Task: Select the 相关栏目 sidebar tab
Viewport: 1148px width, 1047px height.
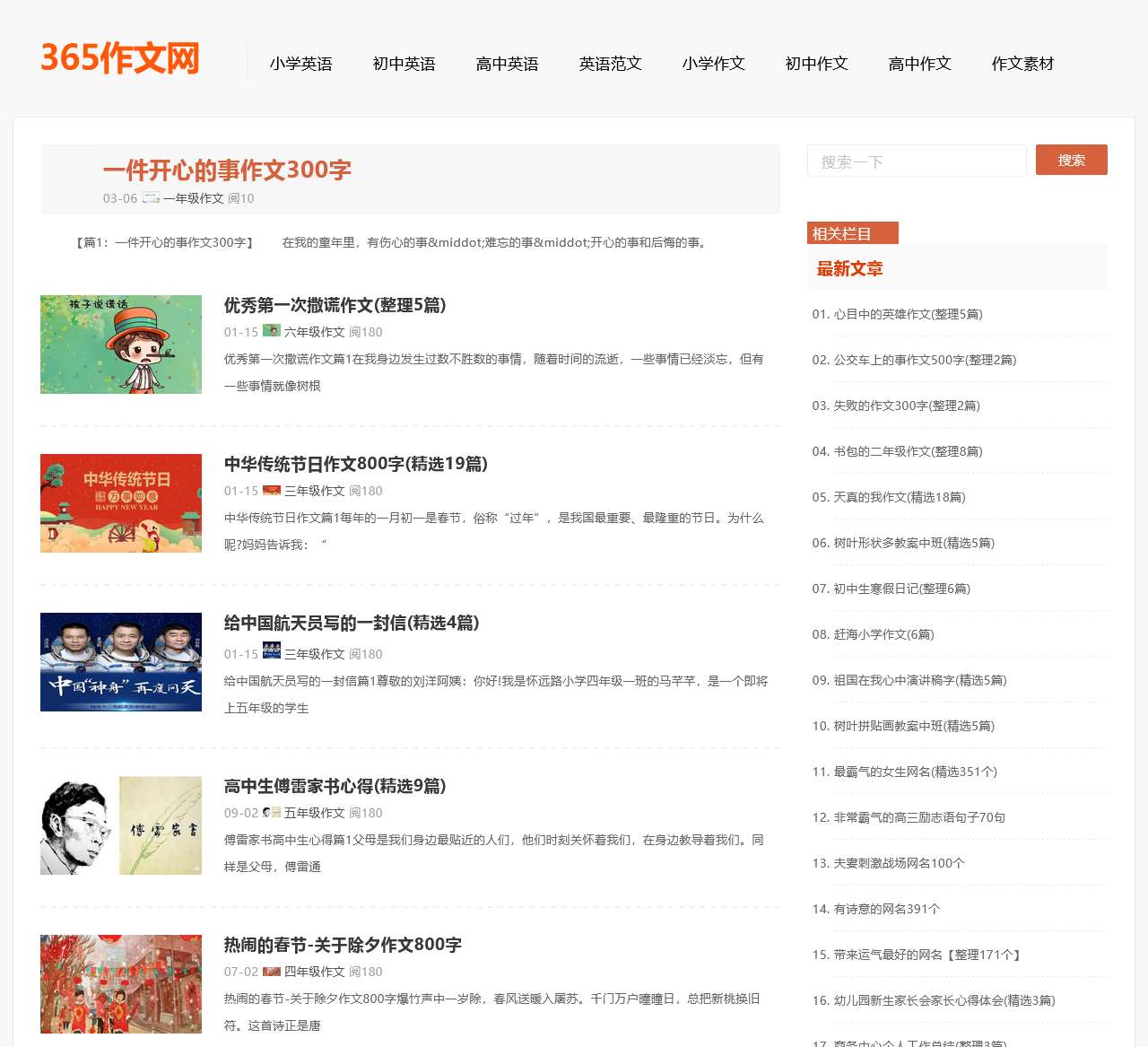Action: click(x=853, y=233)
